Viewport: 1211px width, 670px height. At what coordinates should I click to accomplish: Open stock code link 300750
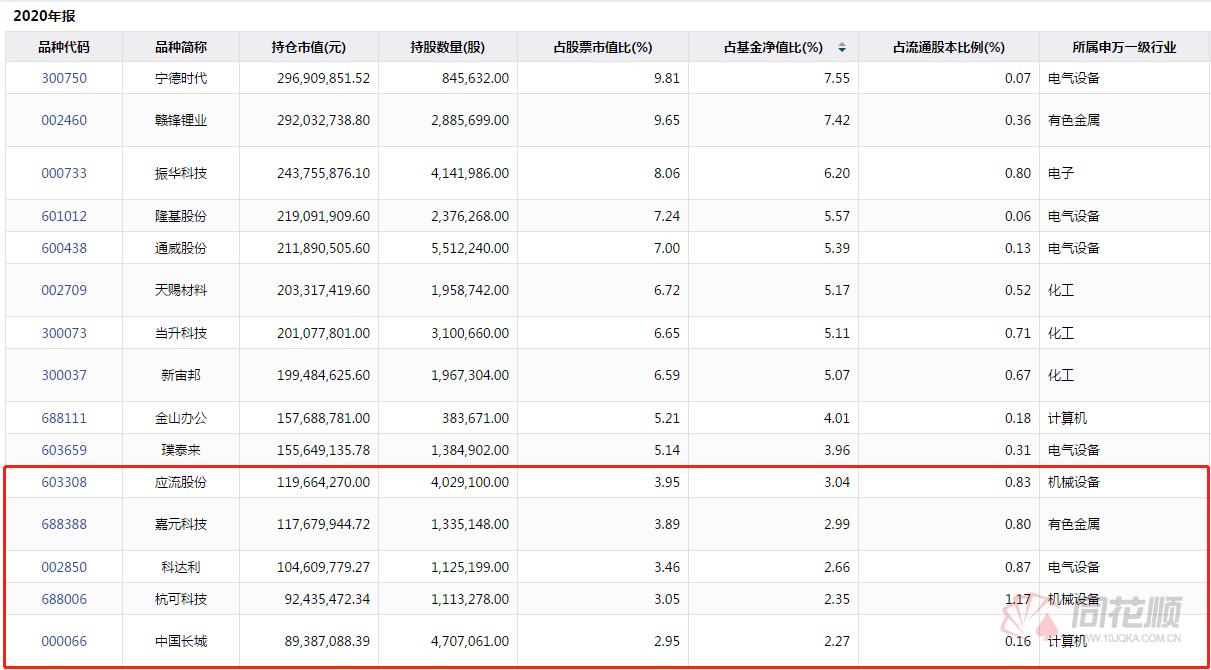(64, 78)
